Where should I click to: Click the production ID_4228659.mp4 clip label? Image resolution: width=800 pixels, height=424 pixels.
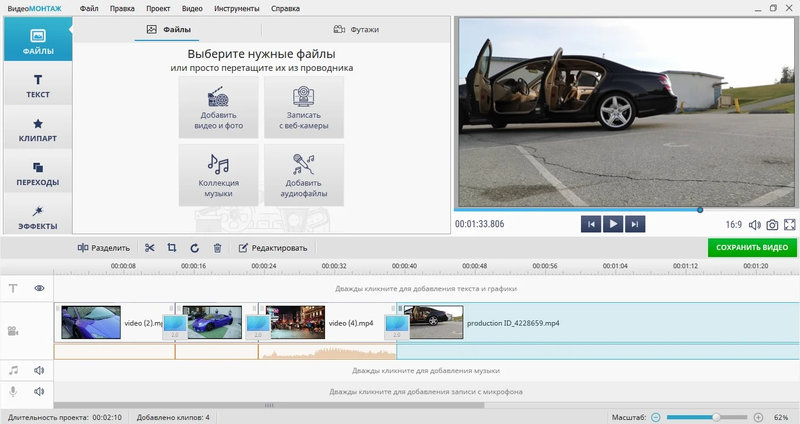tap(513, 323)
